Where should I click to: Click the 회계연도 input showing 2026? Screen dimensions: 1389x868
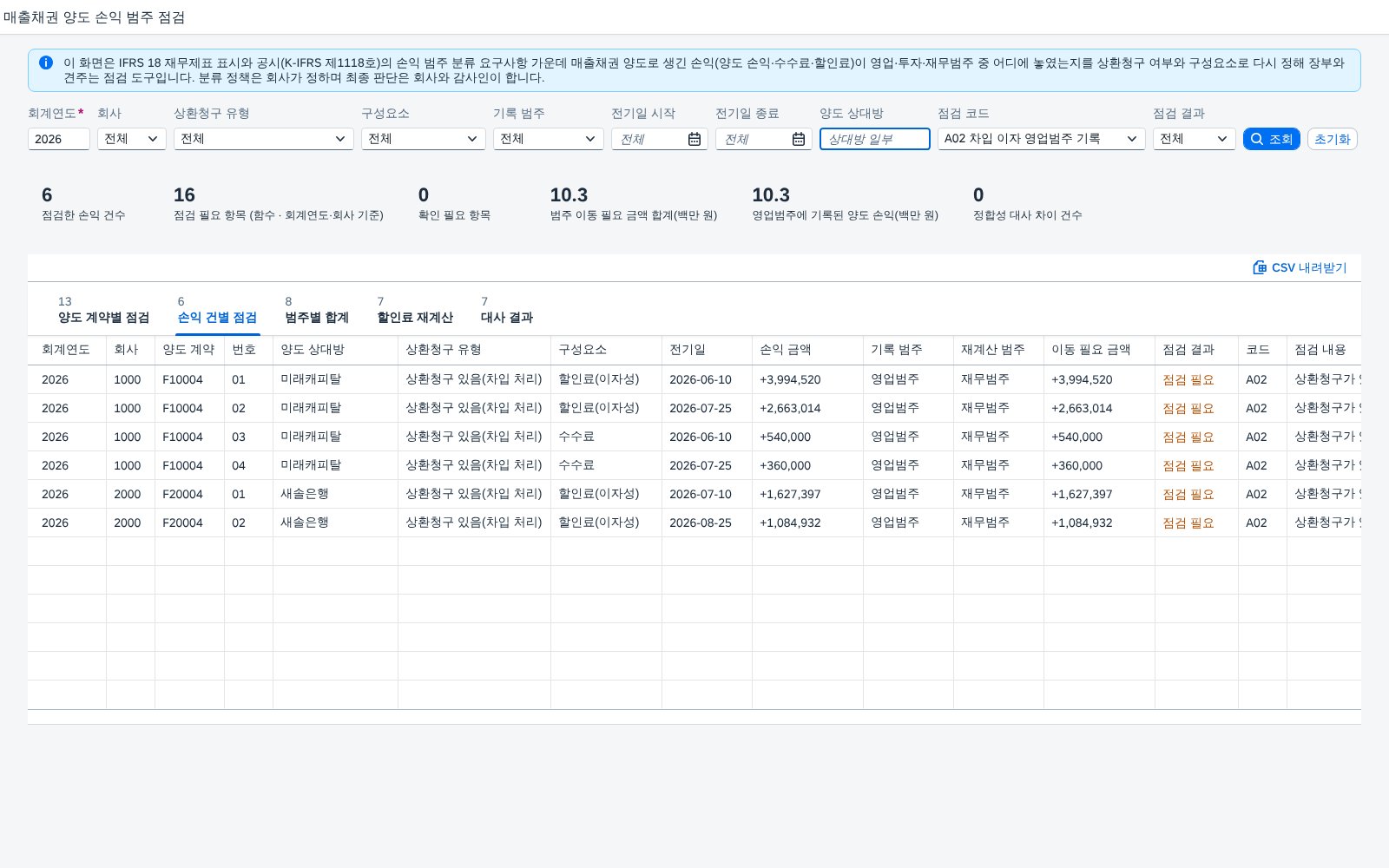coord(59,139)
